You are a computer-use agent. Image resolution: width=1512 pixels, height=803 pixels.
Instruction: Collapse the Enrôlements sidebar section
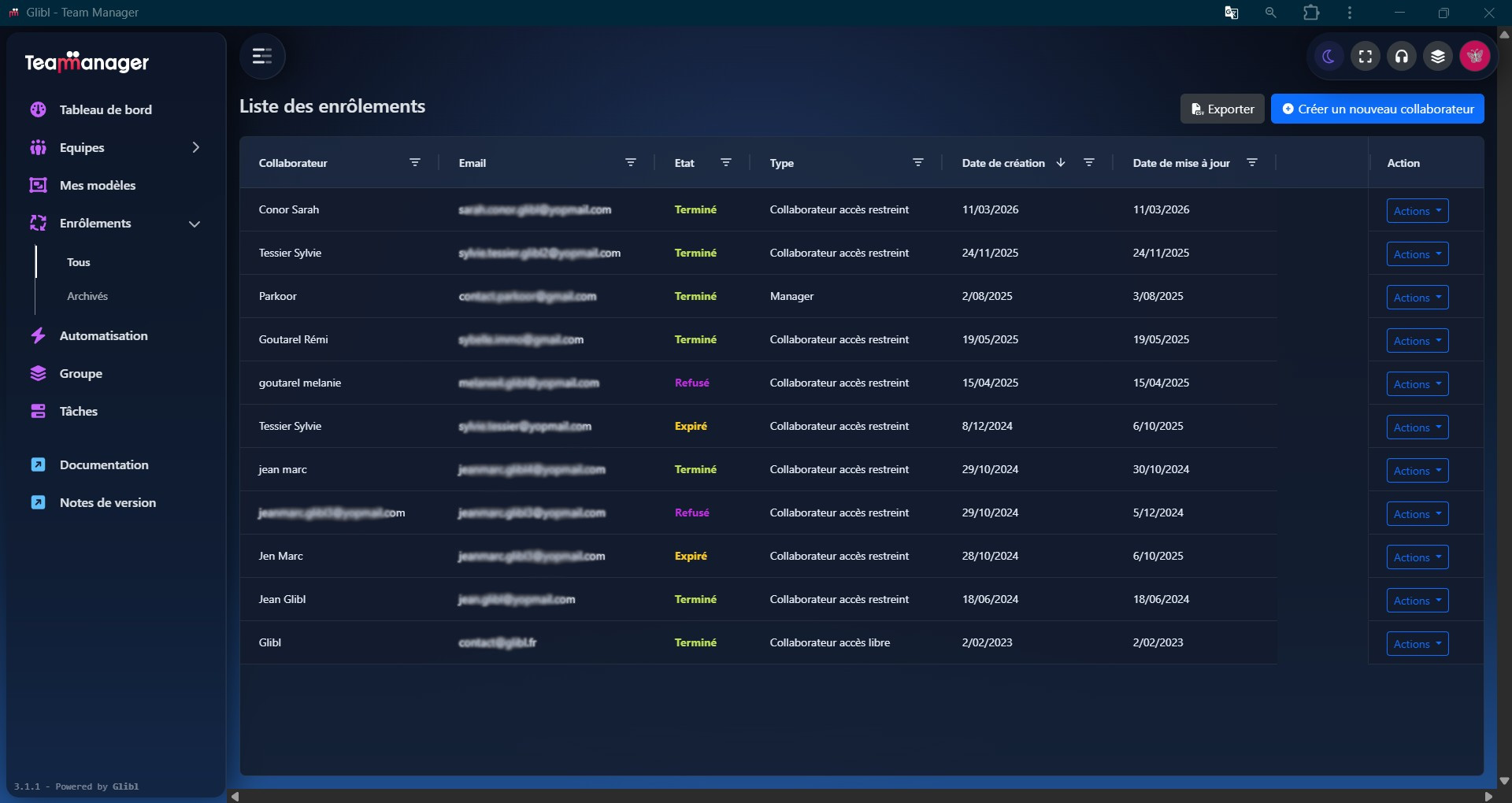[195, 224]
